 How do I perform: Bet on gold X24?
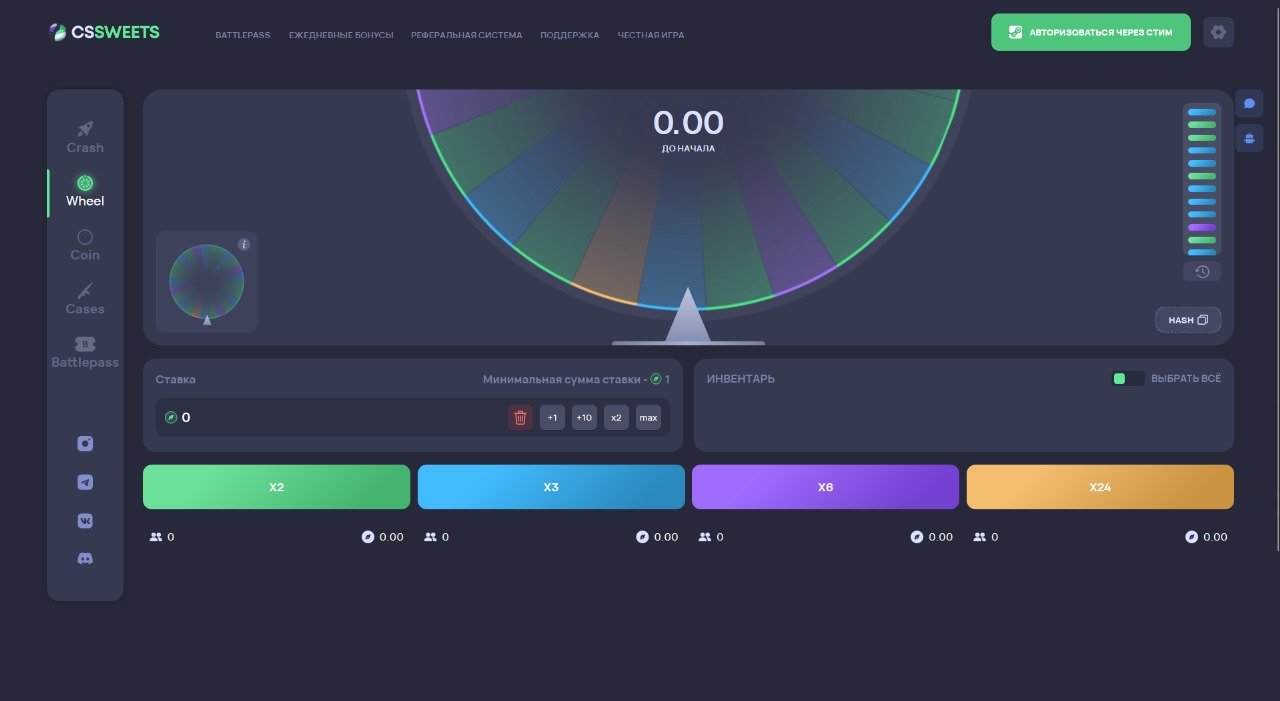1100,487
